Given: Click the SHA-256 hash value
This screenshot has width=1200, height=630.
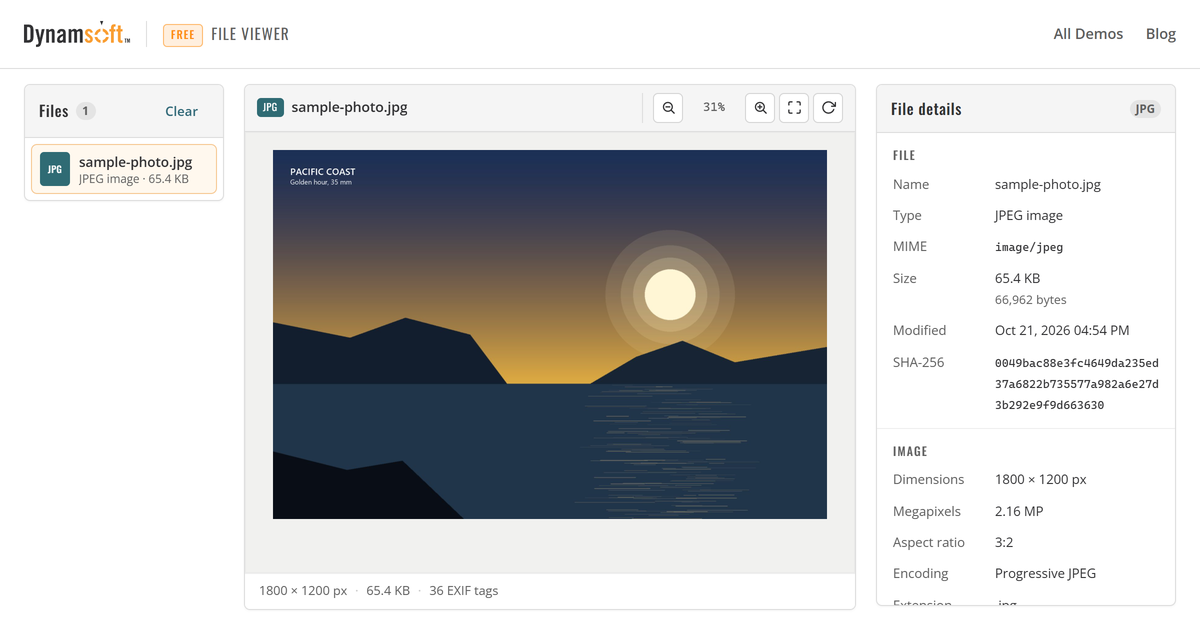Looking at the screenshot, I should [x=1077, y=384].
